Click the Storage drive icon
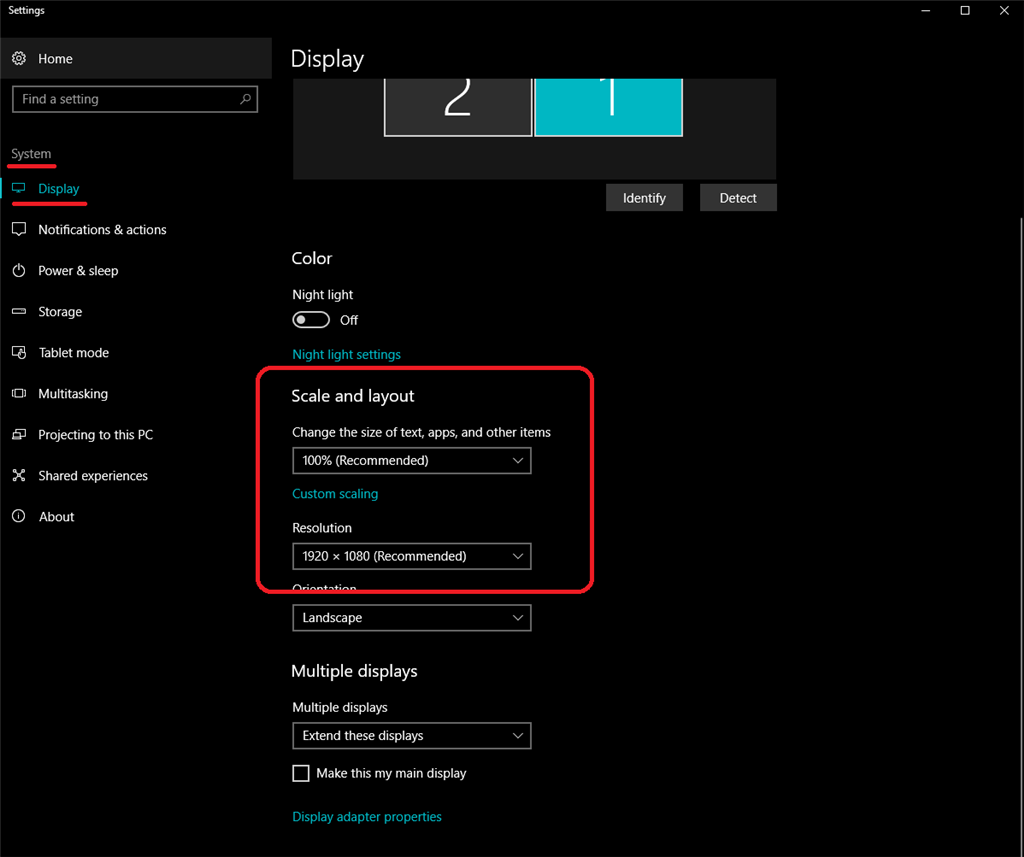 (x=18, y=312)
